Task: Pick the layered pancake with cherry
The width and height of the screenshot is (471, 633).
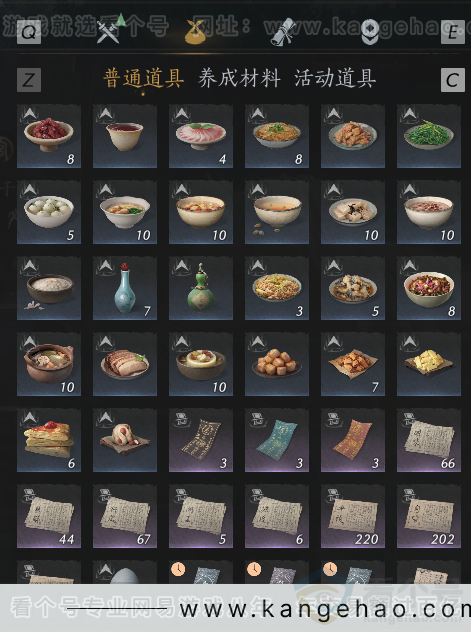Action: pos(49,440)
